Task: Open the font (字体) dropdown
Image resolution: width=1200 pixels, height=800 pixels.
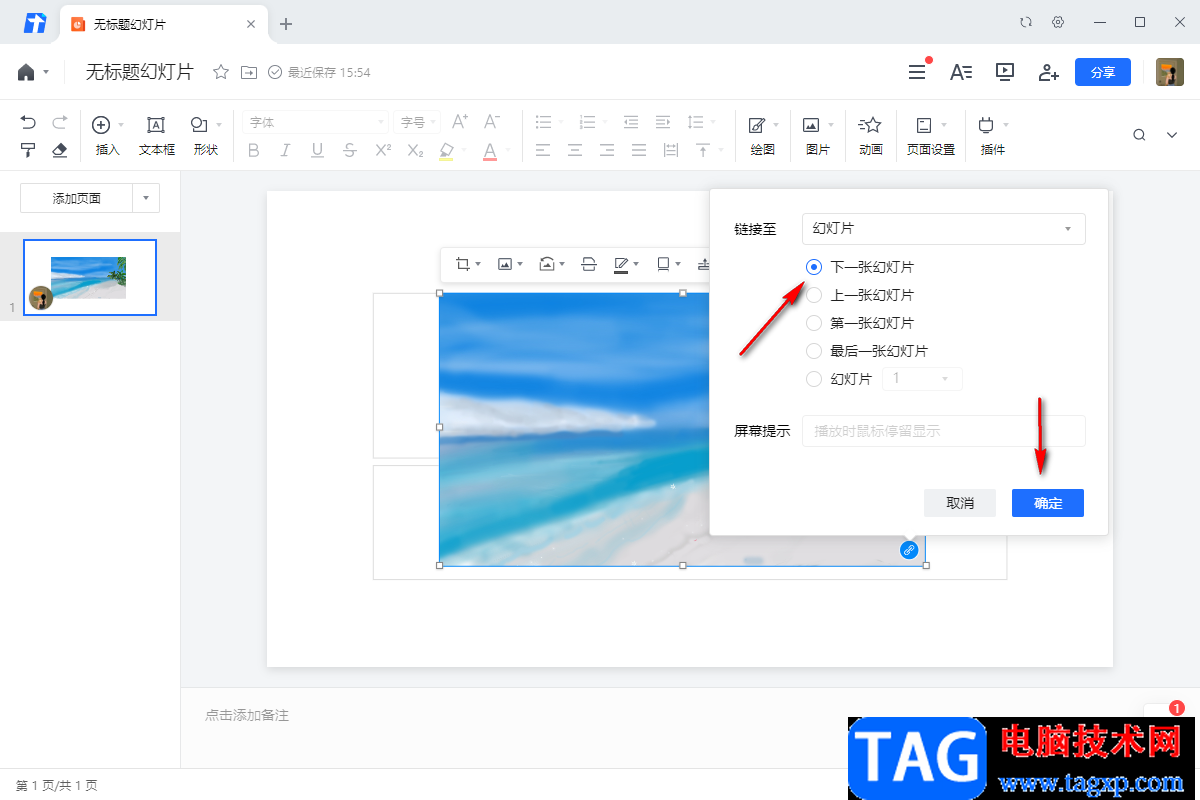Action: point(315,122)
